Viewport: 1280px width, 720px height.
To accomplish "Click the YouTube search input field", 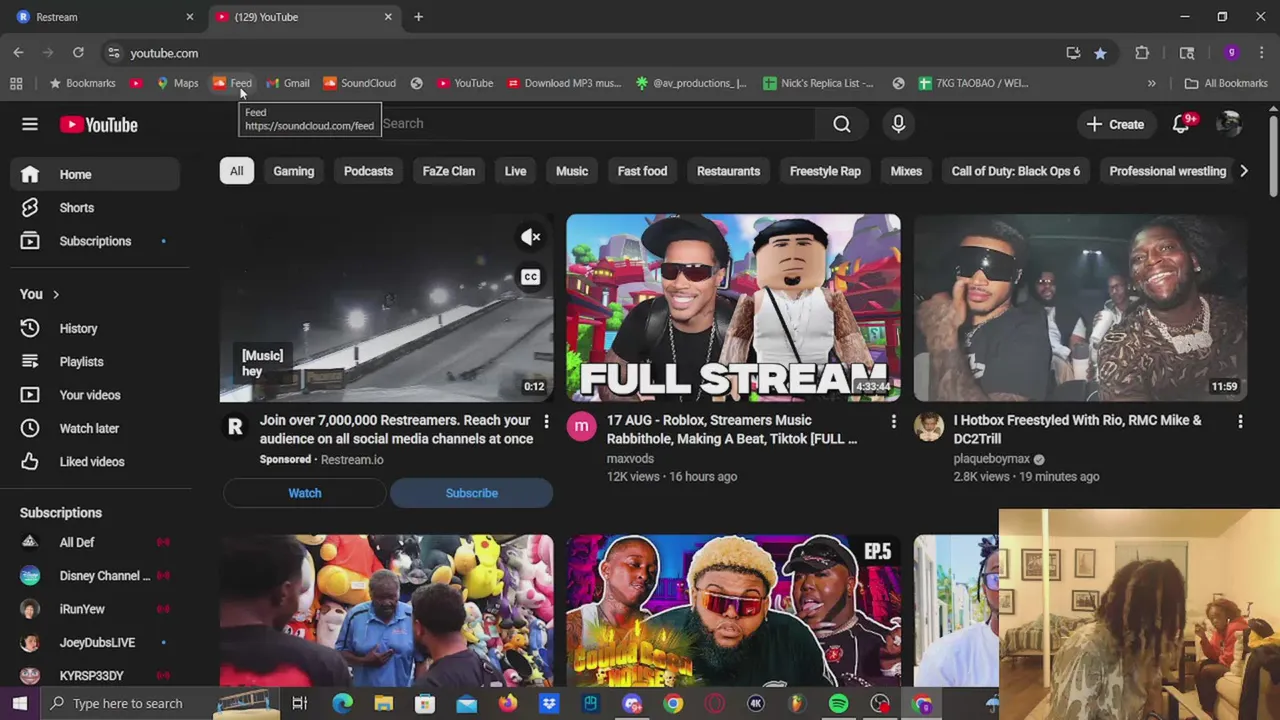I will tap(597, 124).
